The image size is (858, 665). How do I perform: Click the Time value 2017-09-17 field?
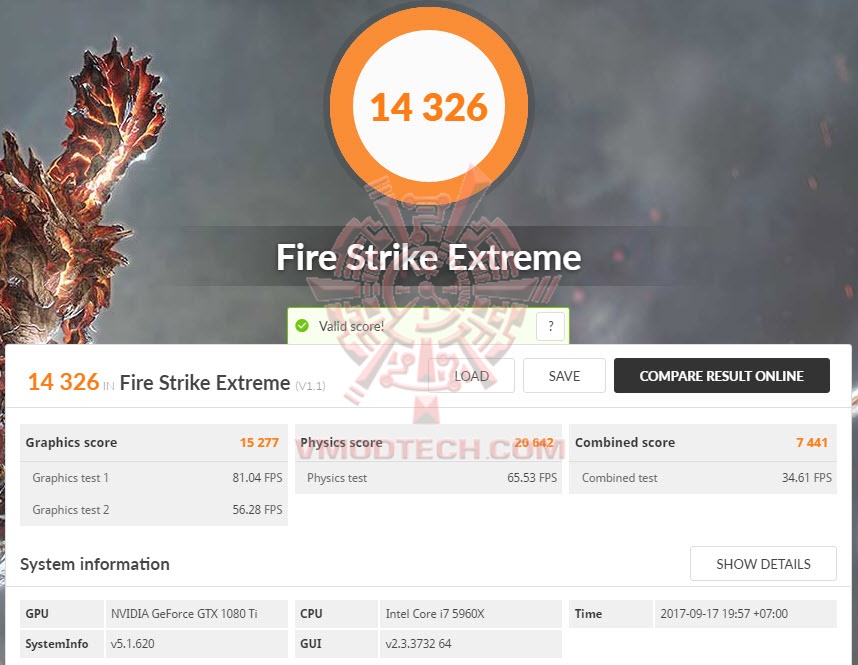tap(745, 614)
